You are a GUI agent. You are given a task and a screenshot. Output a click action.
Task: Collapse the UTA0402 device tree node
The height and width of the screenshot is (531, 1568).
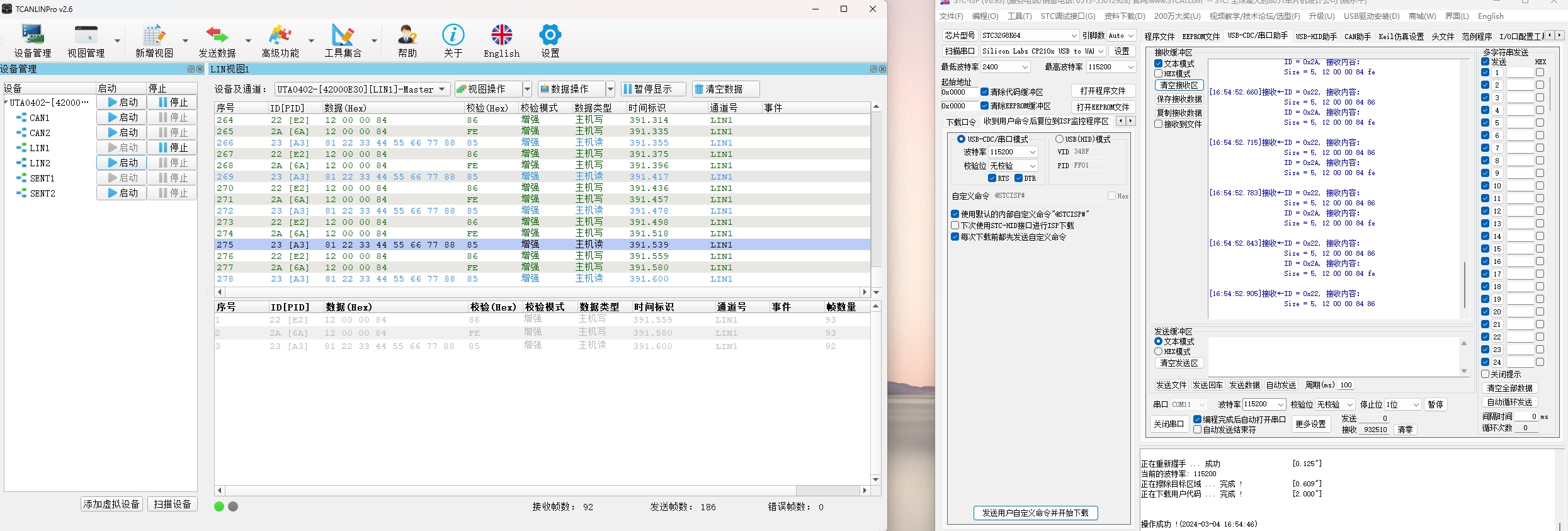click(6, 102)
